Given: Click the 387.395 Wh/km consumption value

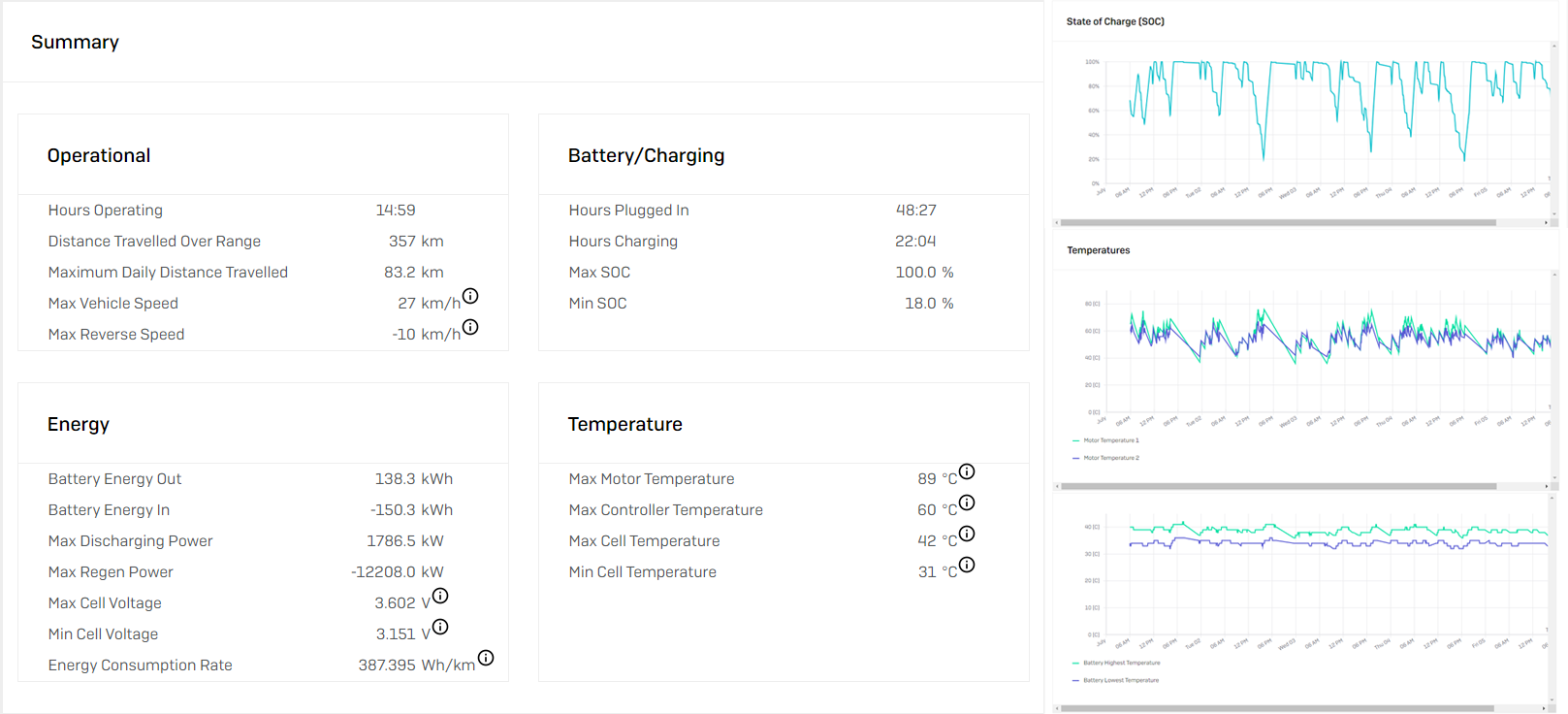Looking at the screenshot, I should pos(417,665).
